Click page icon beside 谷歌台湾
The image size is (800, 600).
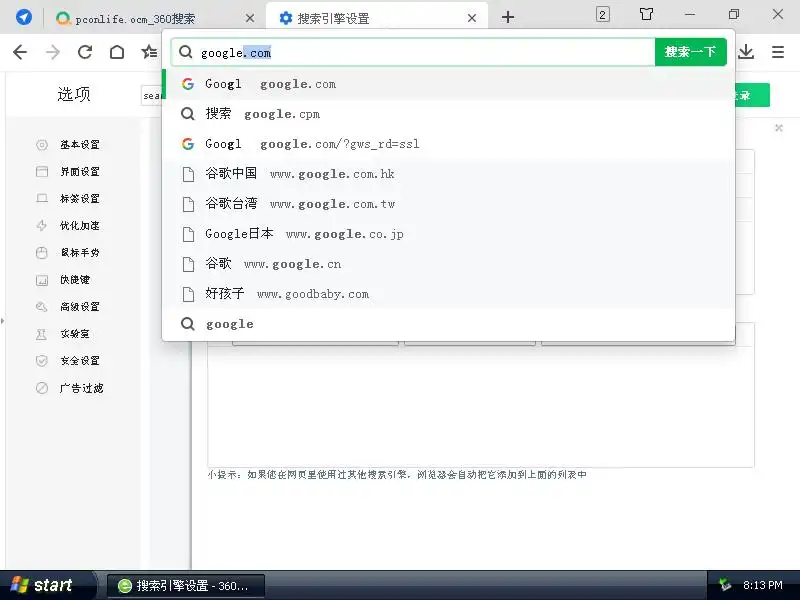click(188, 204)
